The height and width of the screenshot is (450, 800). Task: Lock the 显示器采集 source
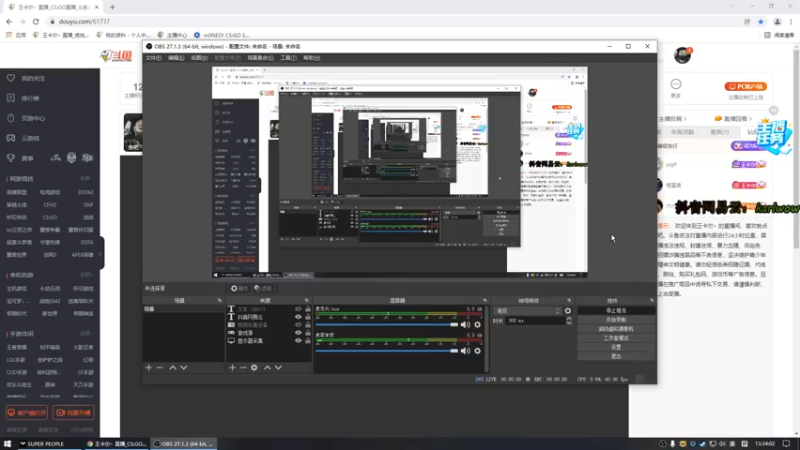pyautogui.click(x=308, y=340)
